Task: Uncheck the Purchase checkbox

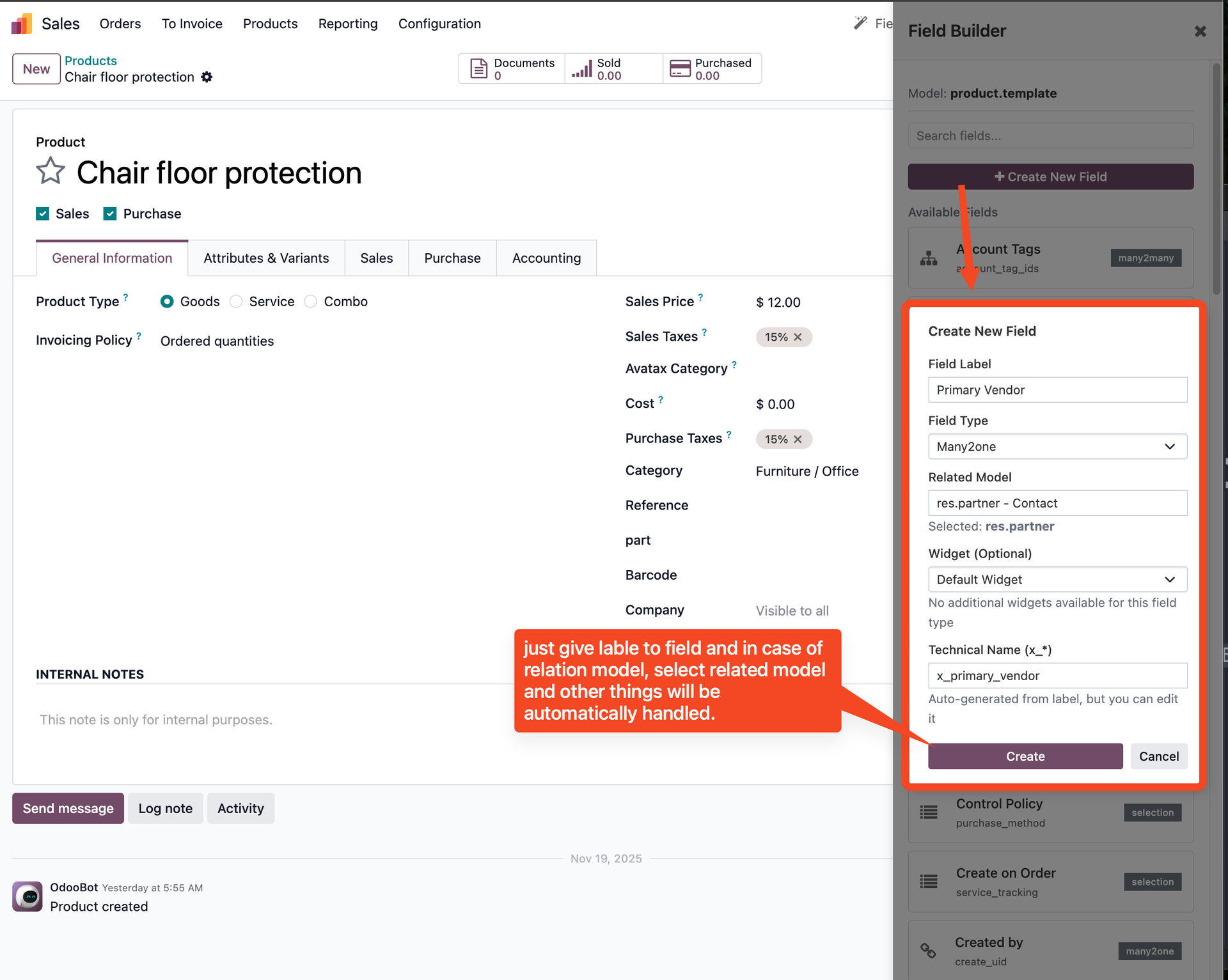Action: [109, 214]
